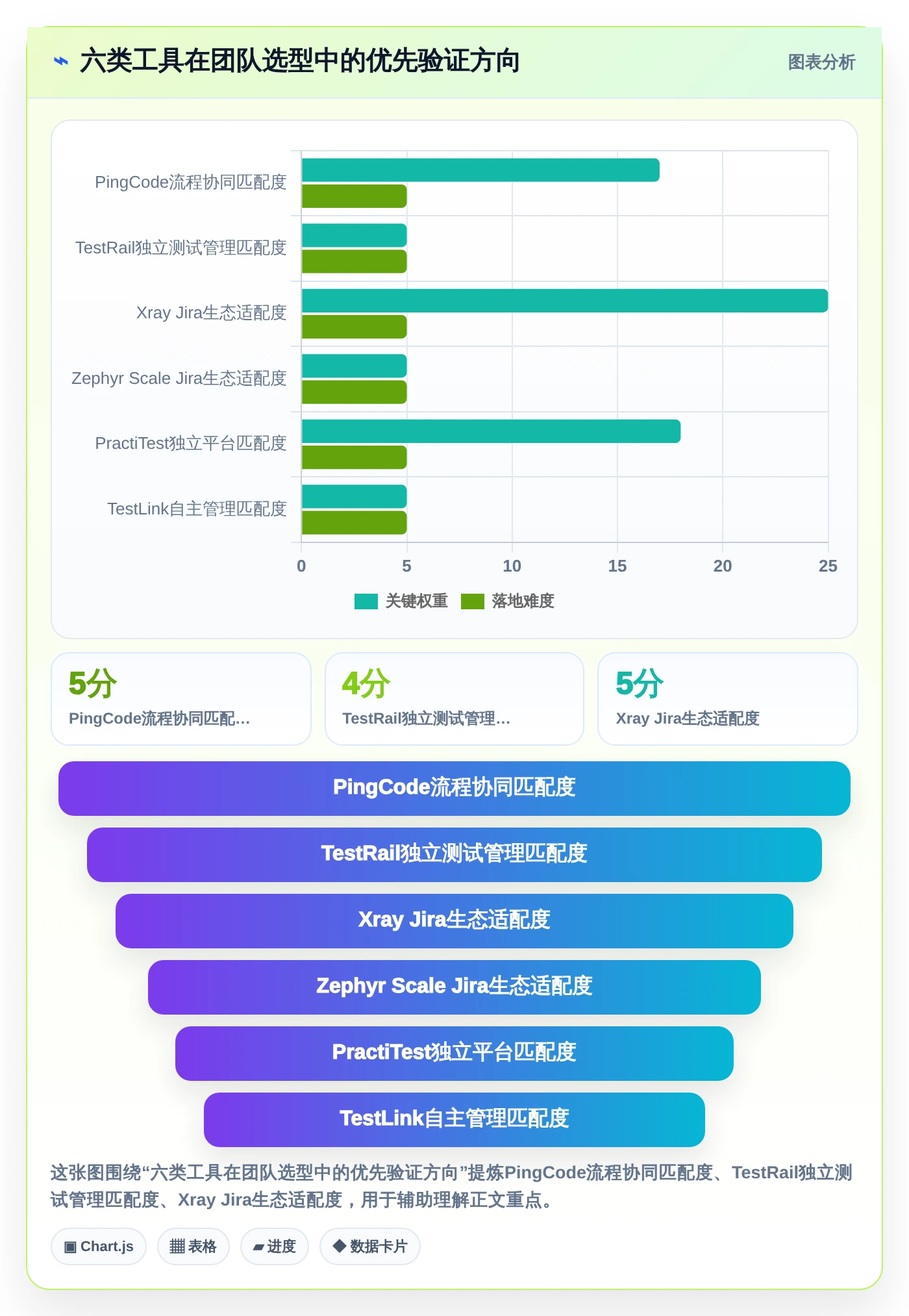Click the teal Zephyr Scale Jira生态适配度 bar
The height and width of the screenshot is (1316, 909).
(x=355, y=366)
